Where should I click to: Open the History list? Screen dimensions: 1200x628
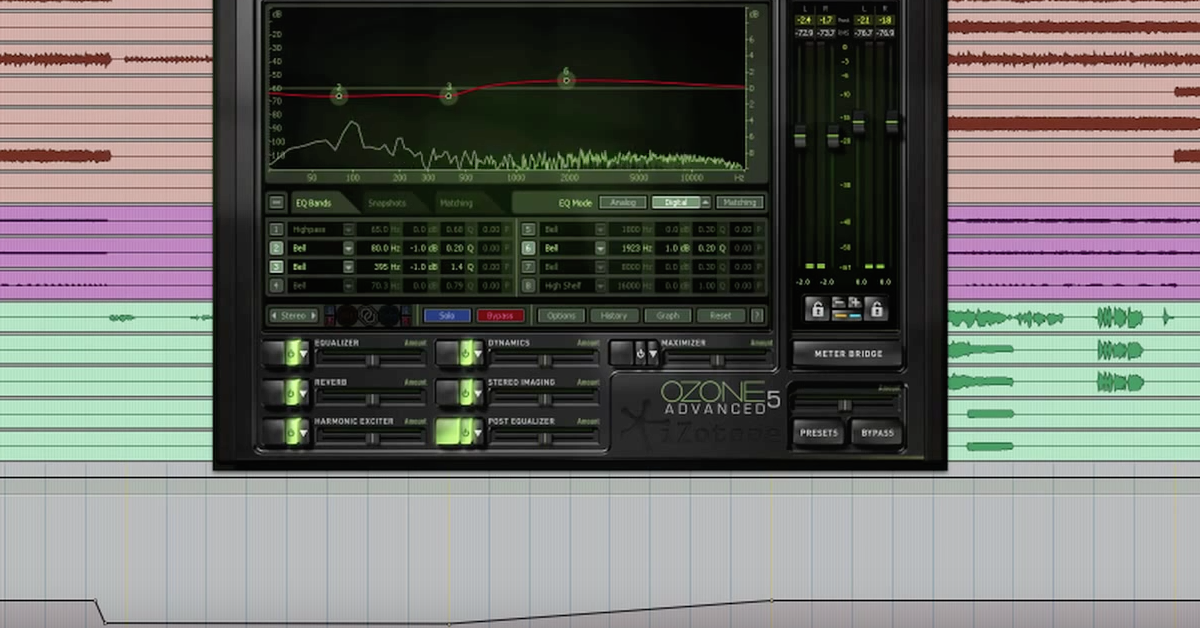(614, 315)
